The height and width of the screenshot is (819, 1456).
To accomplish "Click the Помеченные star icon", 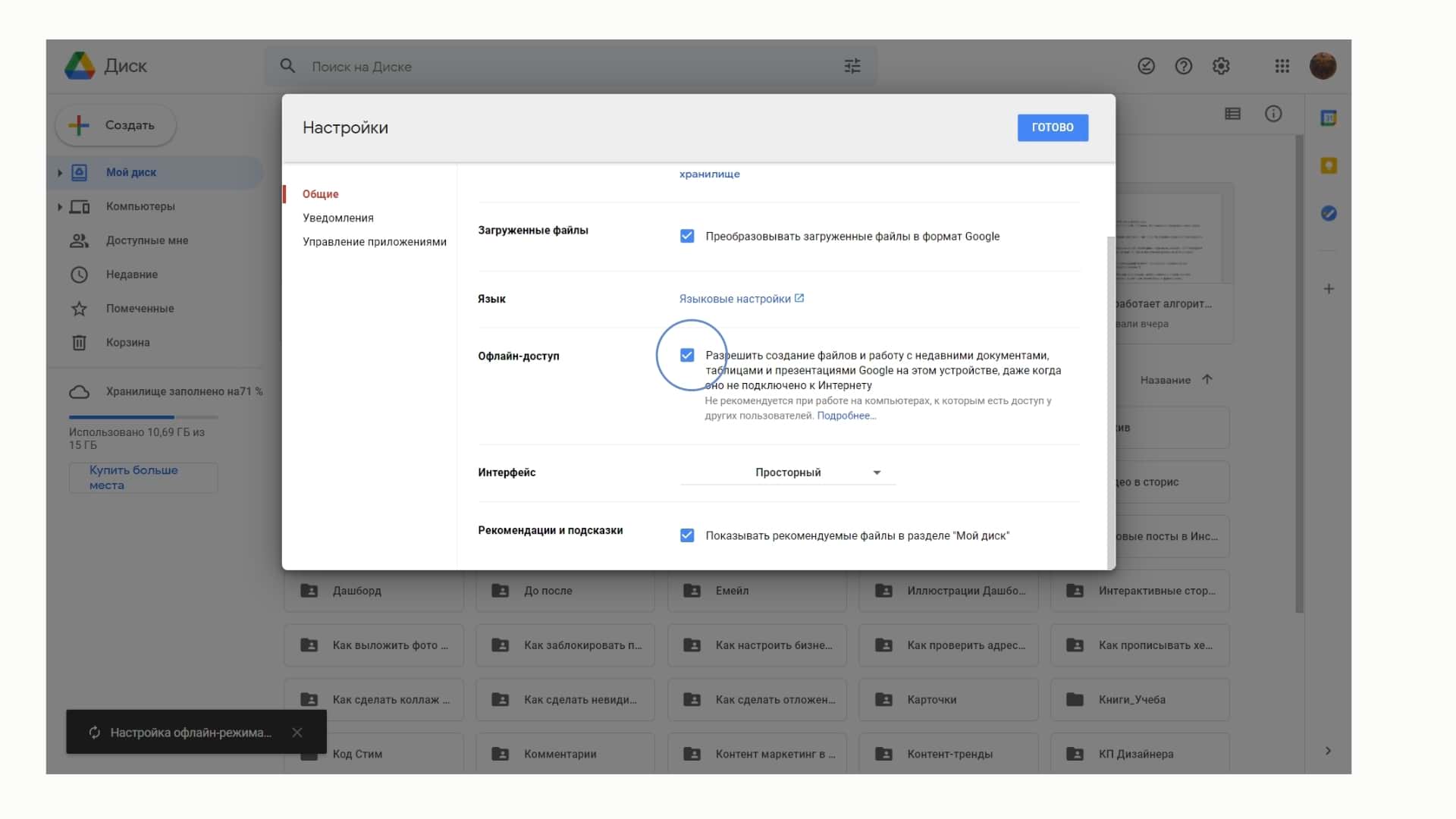I will [x=79, y=309].
